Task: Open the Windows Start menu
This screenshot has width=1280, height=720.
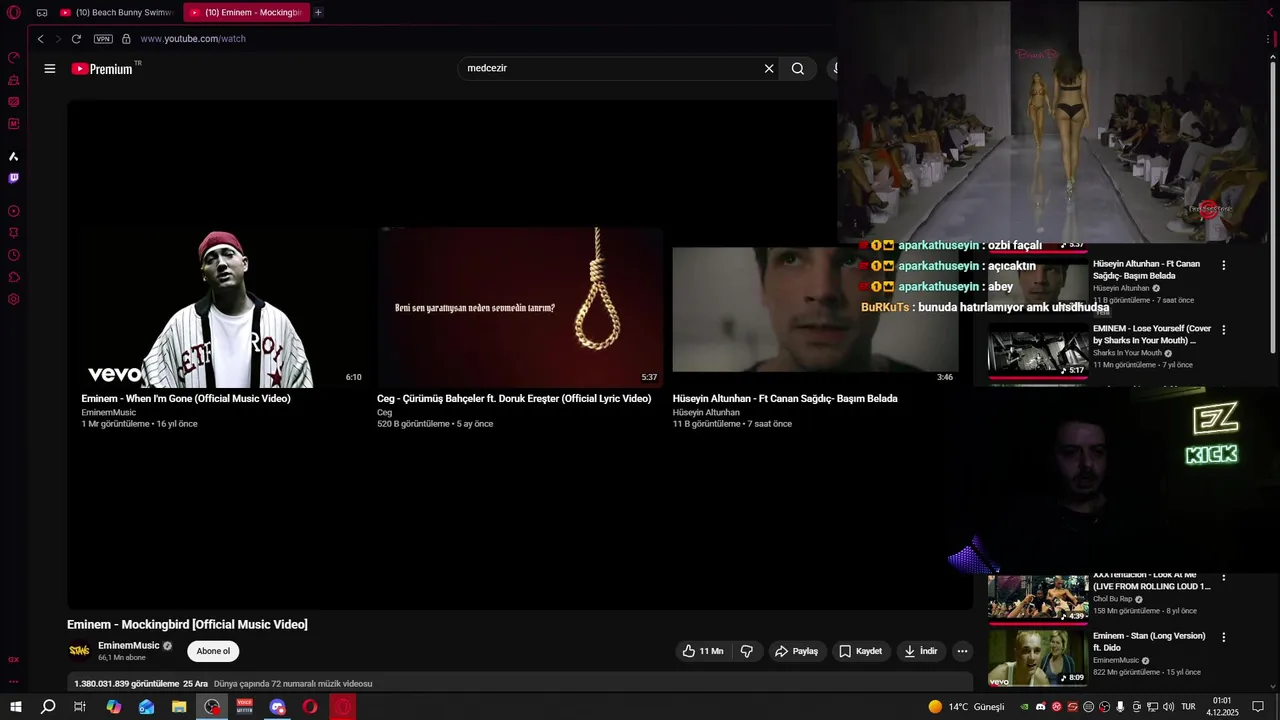Action: click(16, 707)
